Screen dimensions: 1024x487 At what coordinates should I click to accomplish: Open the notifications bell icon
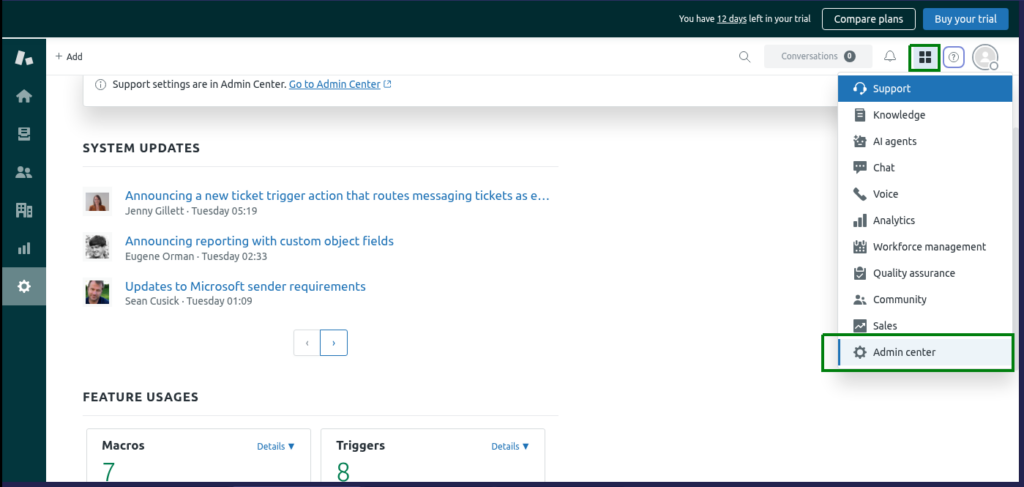(889, 57)
